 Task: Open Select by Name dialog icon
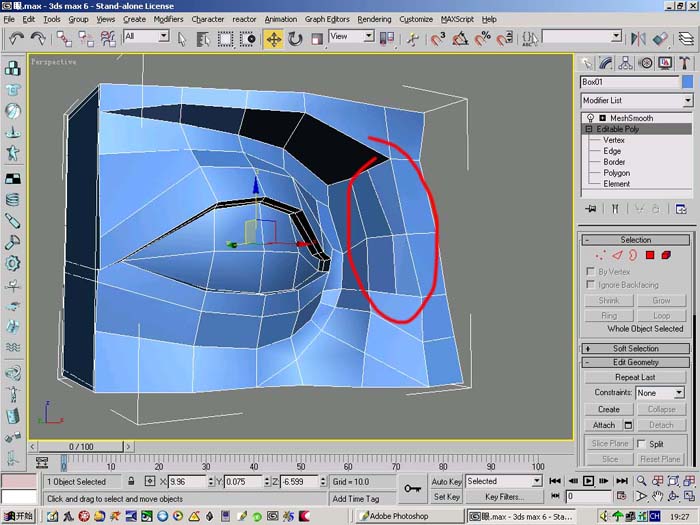point(203,39)
